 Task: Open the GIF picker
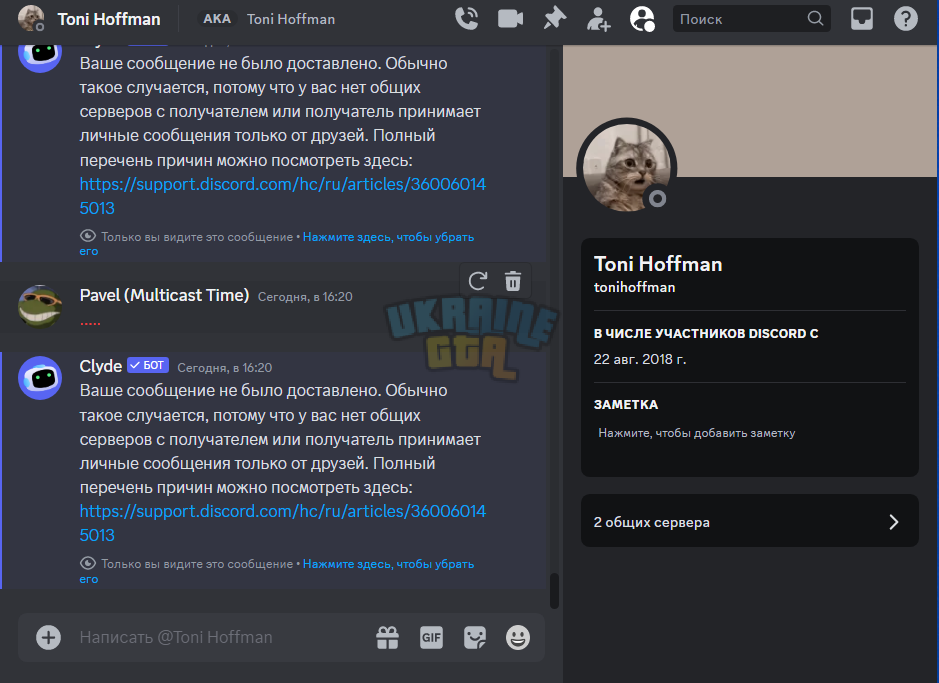coord(431,638)
